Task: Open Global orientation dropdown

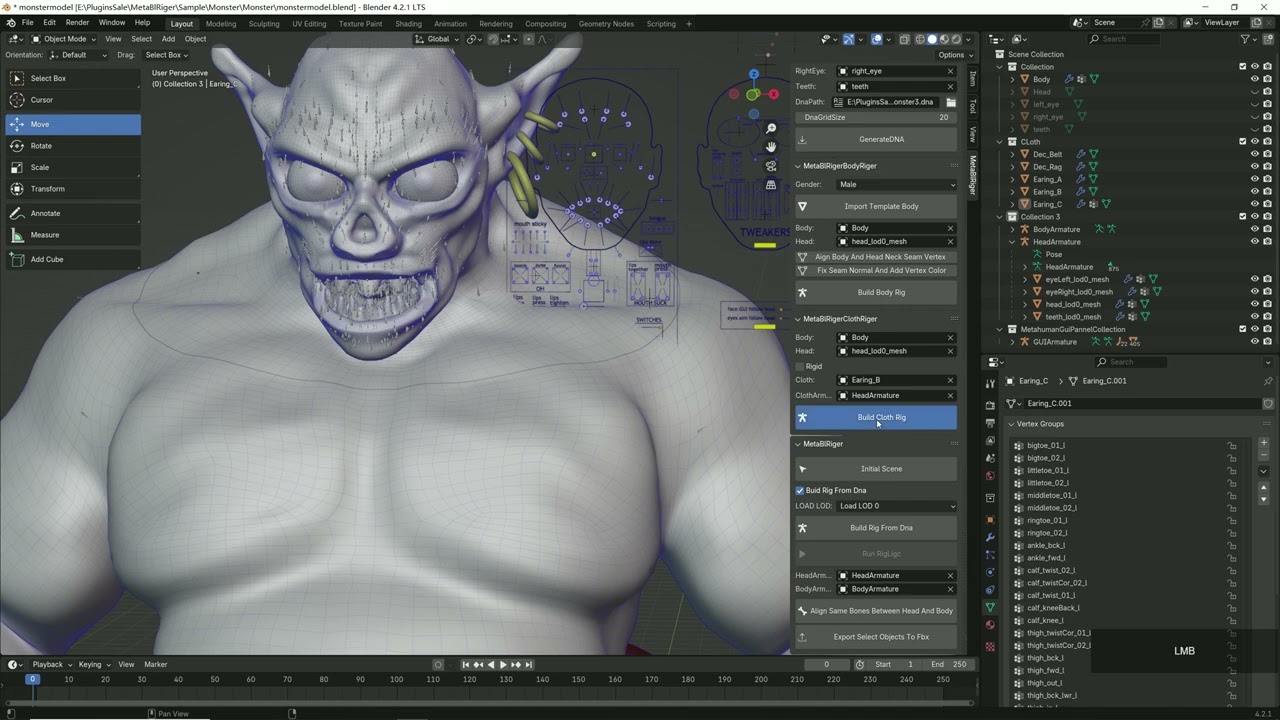Action: tap(437, 39)
